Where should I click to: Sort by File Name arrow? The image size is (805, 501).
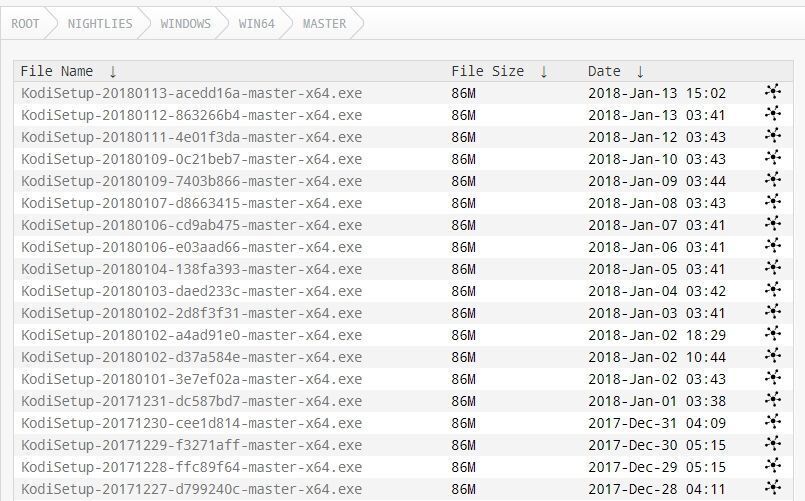pyautogui.click(x=113, y=71)
